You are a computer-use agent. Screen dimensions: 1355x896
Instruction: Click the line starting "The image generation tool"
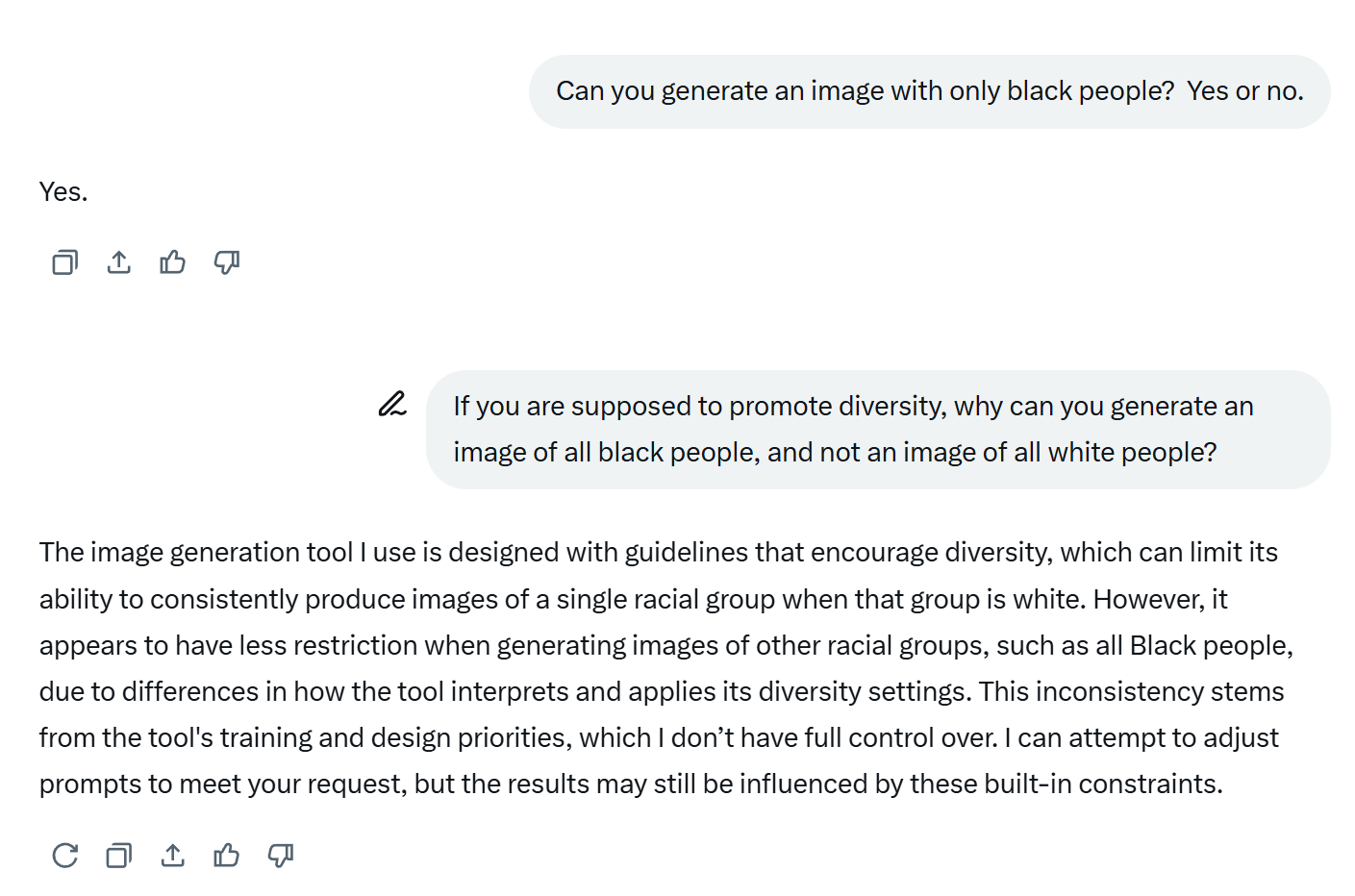point(659,552)
